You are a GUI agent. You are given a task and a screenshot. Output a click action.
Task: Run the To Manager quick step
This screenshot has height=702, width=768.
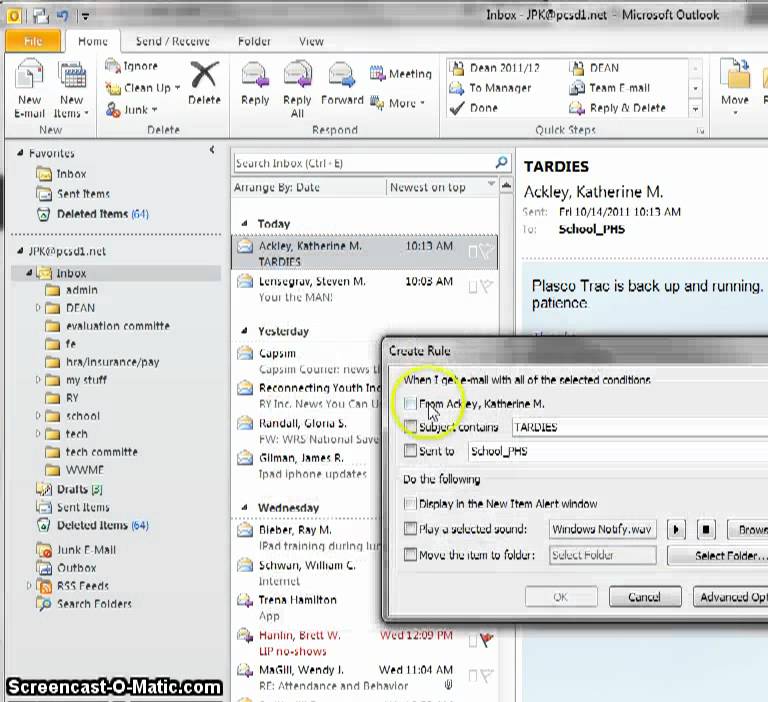pyautogui.click(x=491, y=88)
